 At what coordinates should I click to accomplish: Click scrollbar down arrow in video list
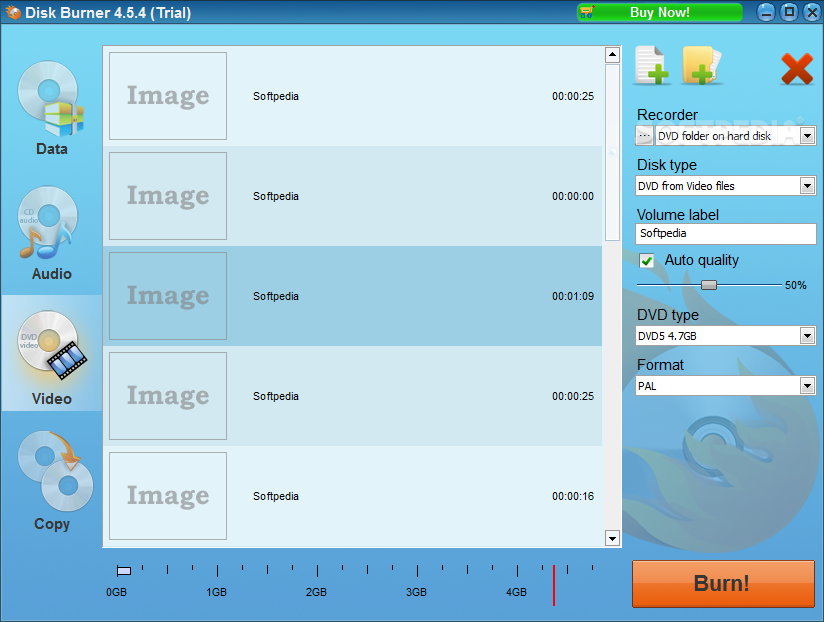coord(612,538)
